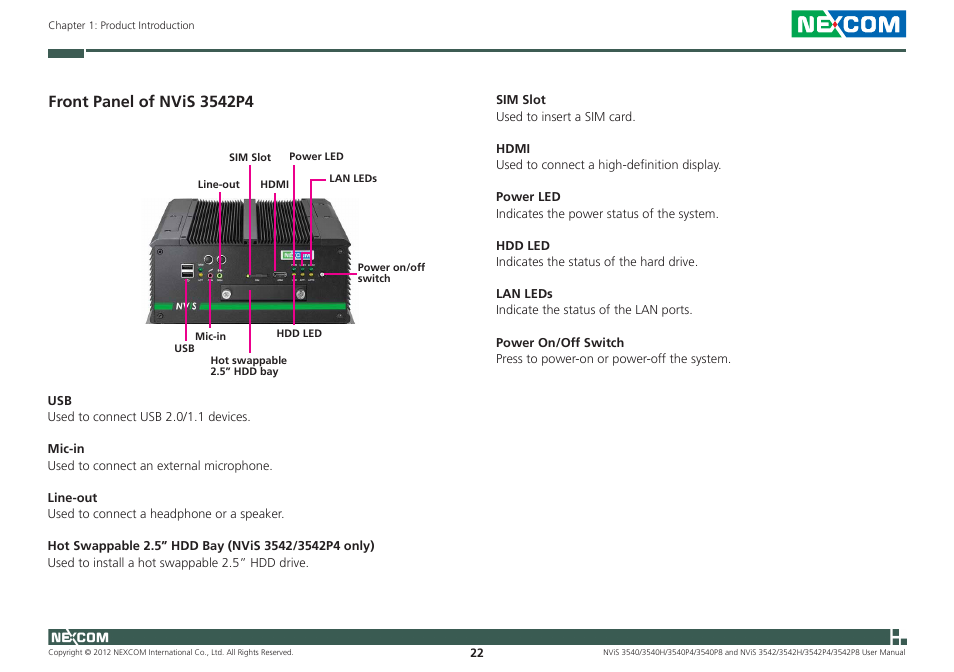Select the 'USB' section heading
This screenshot has height=672, width=954.
click(60, 401)
